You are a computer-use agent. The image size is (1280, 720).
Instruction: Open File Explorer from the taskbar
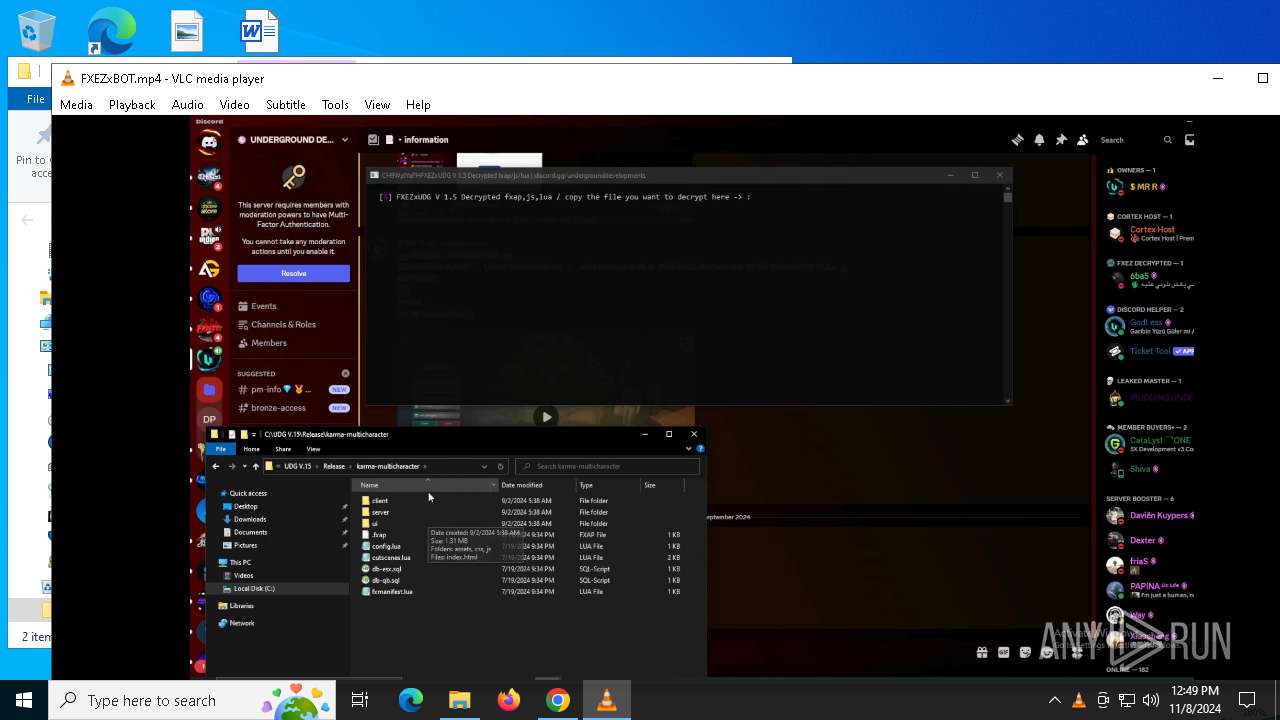point(459,700)
